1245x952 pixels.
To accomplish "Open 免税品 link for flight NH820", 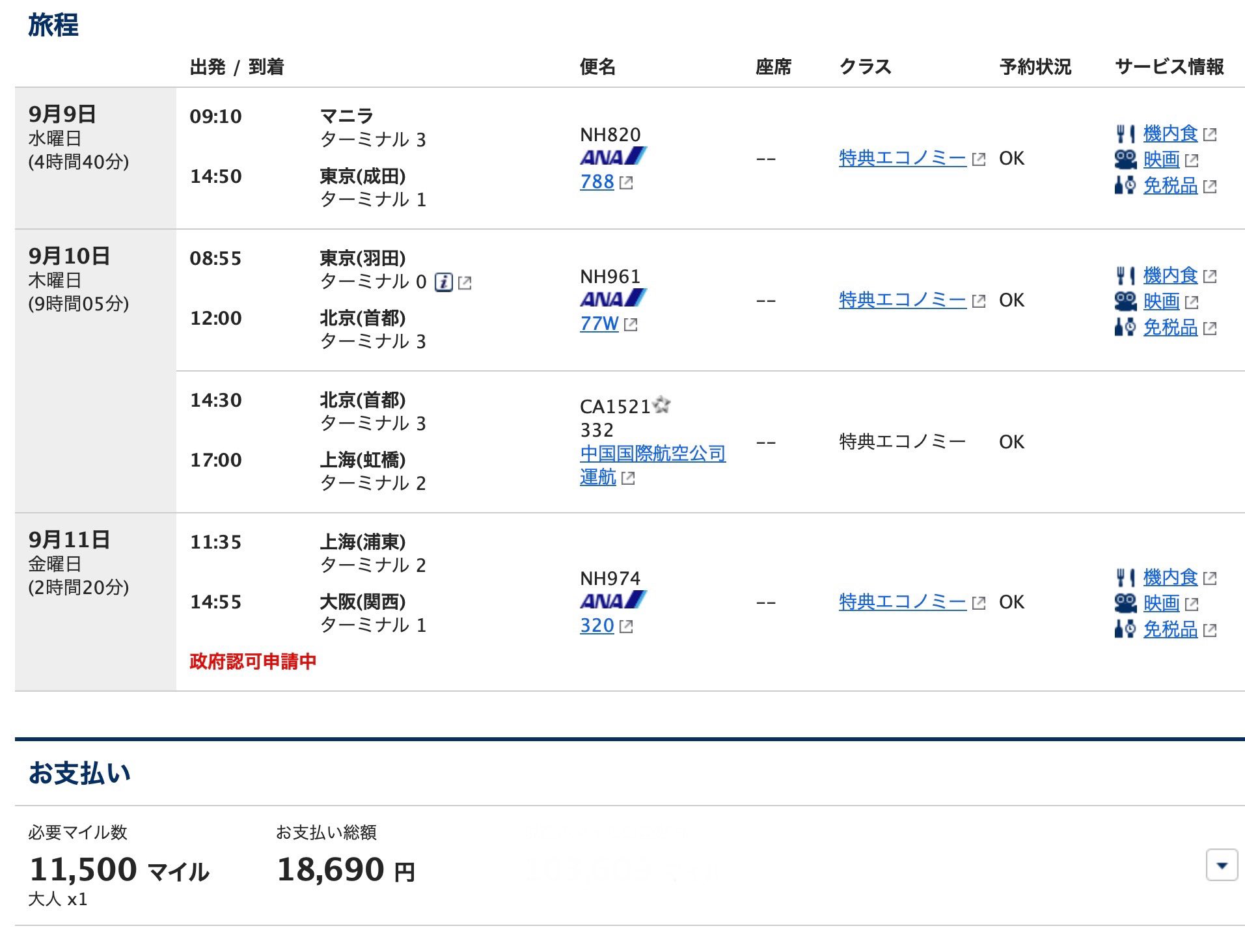I will click(1170, 186).
